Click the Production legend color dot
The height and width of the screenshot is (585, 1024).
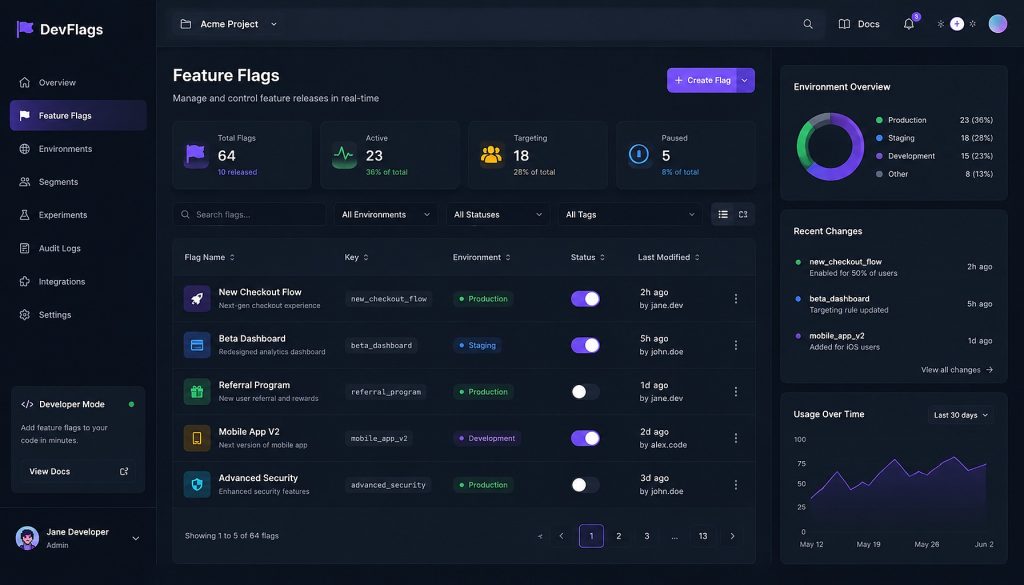click(879, 120)
